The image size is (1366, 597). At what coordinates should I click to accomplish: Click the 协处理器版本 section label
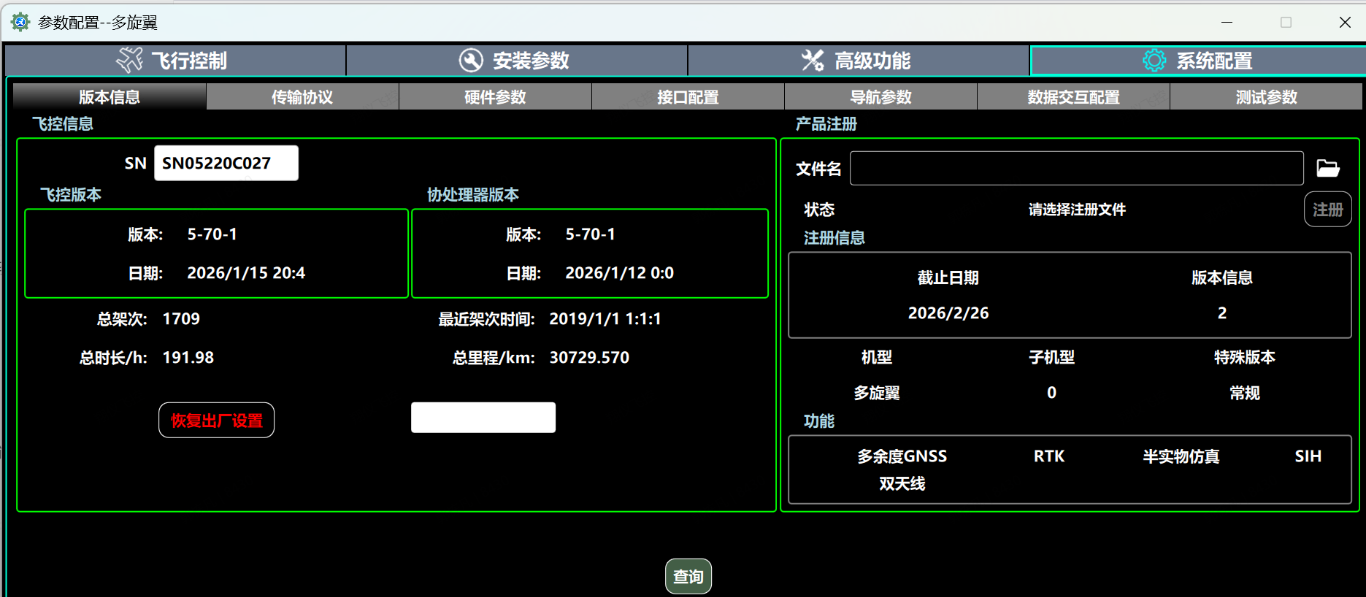coord(473,195)
